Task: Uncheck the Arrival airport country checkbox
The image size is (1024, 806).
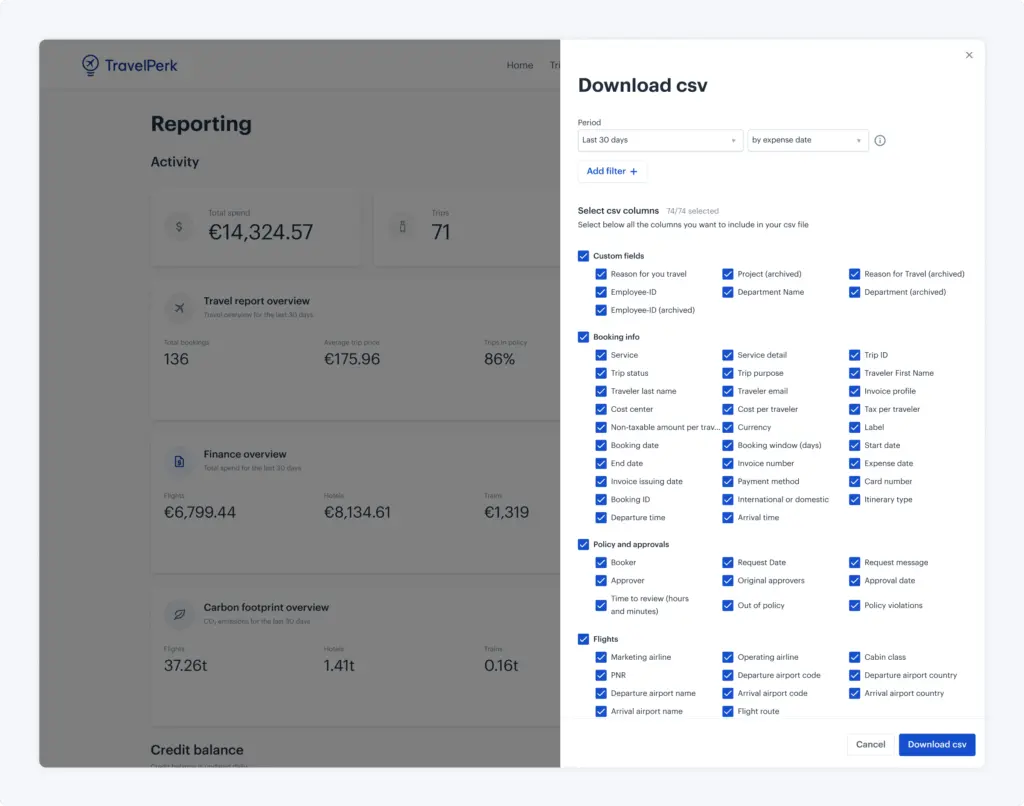Action: [854, 694]
